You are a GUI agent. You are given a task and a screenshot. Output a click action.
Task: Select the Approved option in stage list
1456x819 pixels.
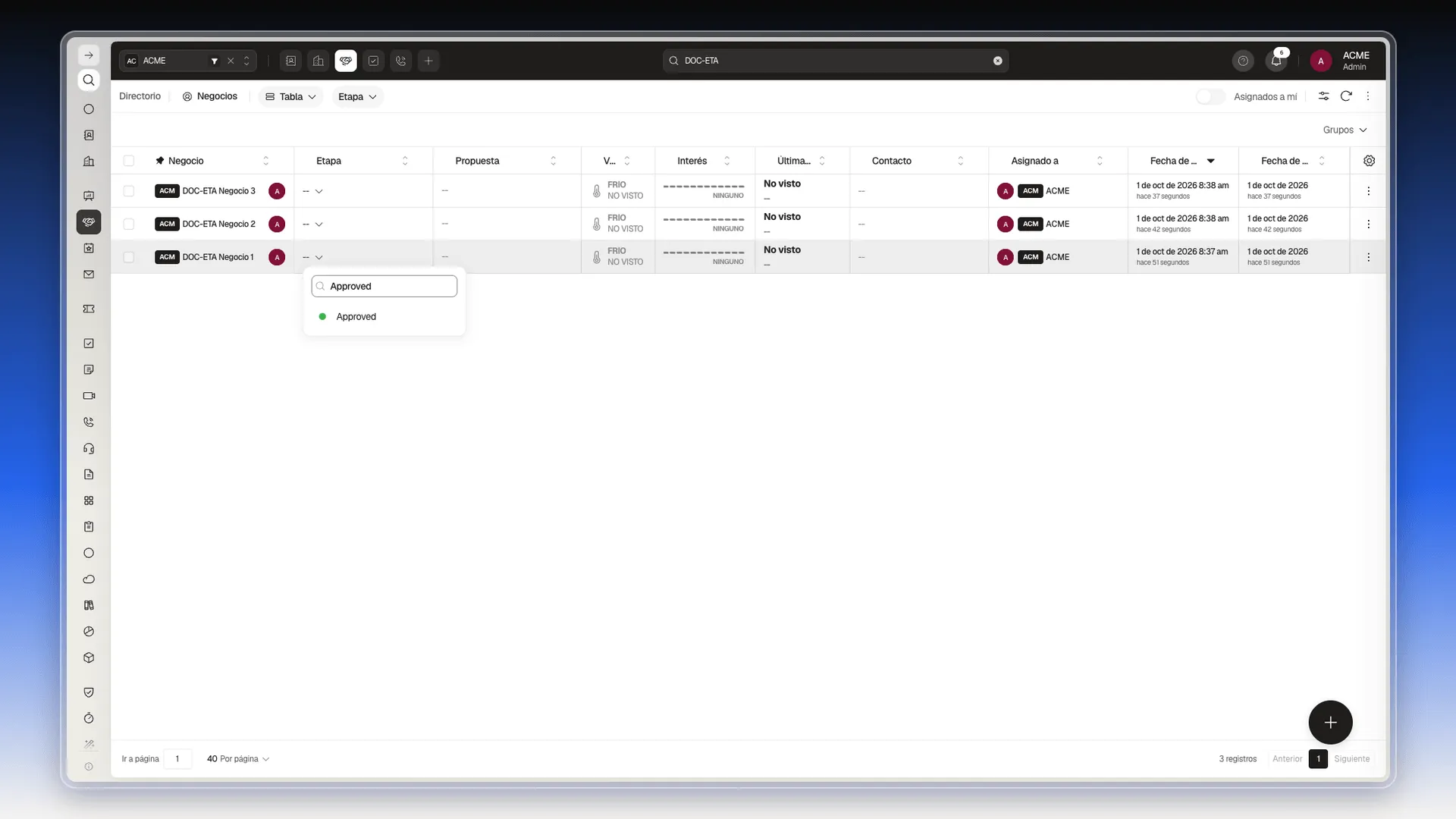[x=384, y=317]
